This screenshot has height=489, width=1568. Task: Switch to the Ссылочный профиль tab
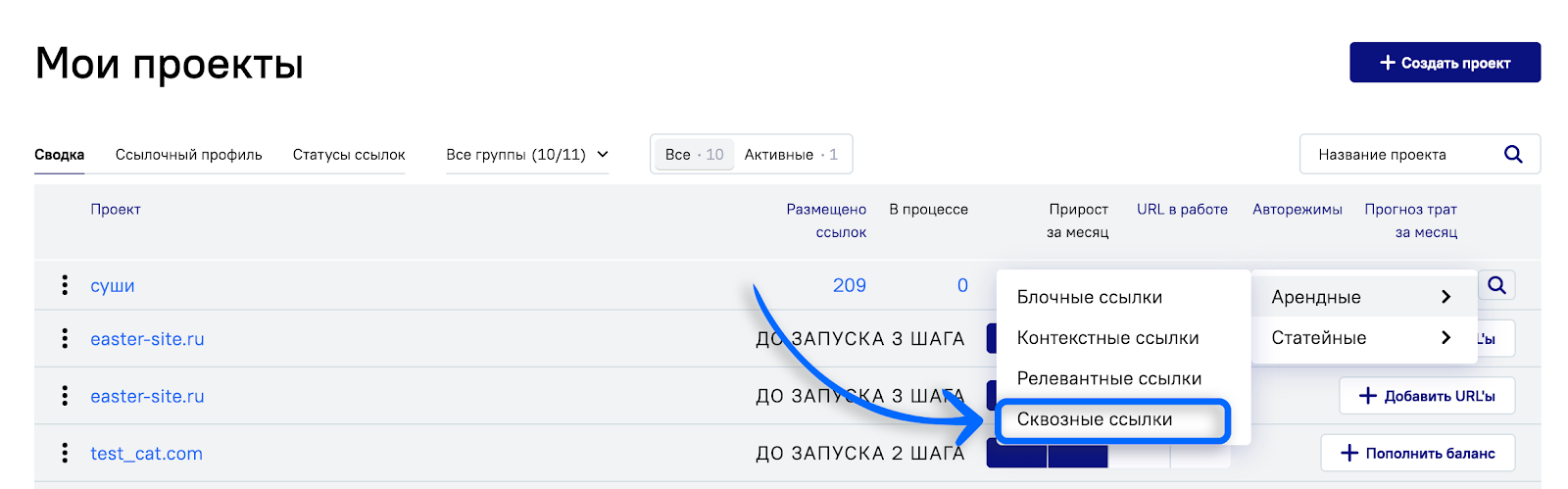point(189,155)
